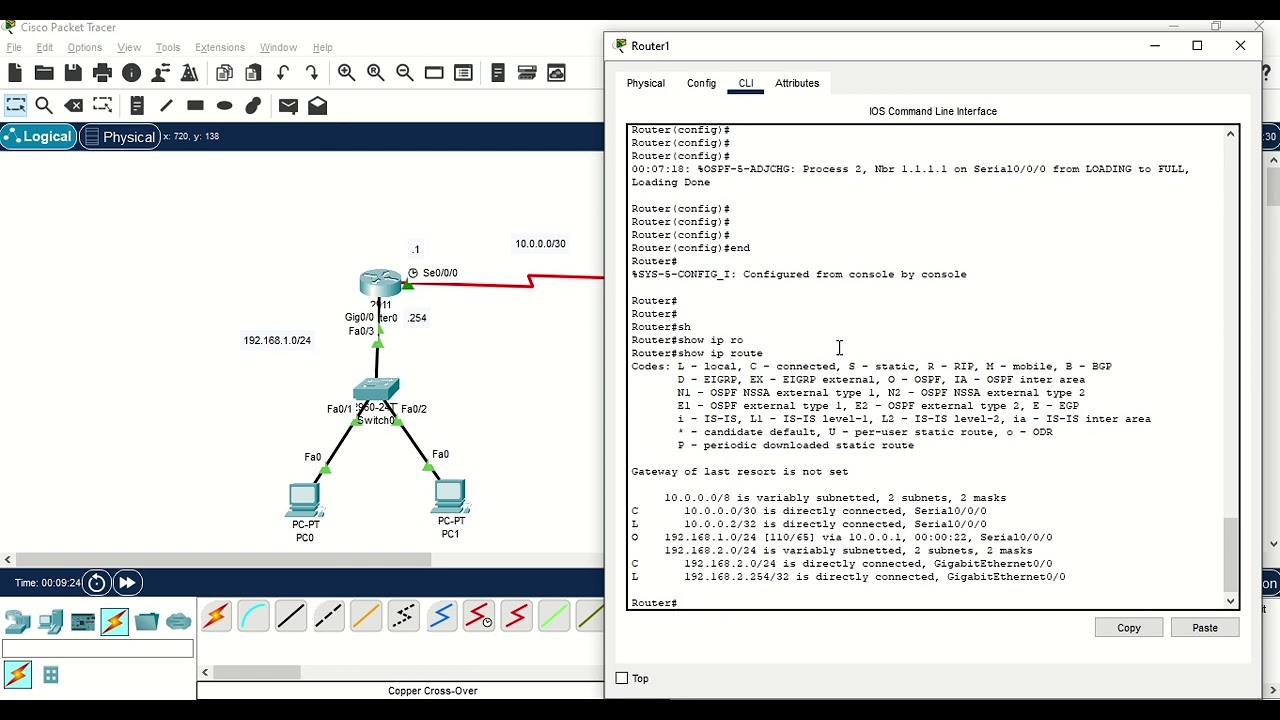Image resolution: width=1280 pixels, height=720 pixels.
Task: Click the Print icon
Action: click(102, 73)
